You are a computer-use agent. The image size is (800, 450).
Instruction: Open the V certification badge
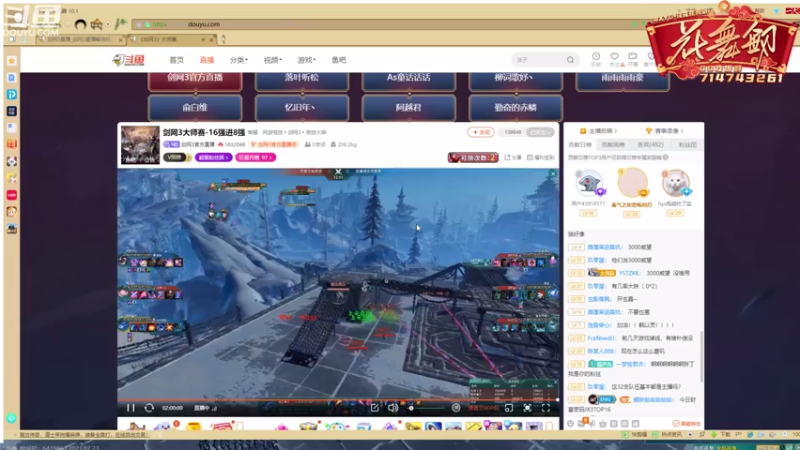point(176,157)
